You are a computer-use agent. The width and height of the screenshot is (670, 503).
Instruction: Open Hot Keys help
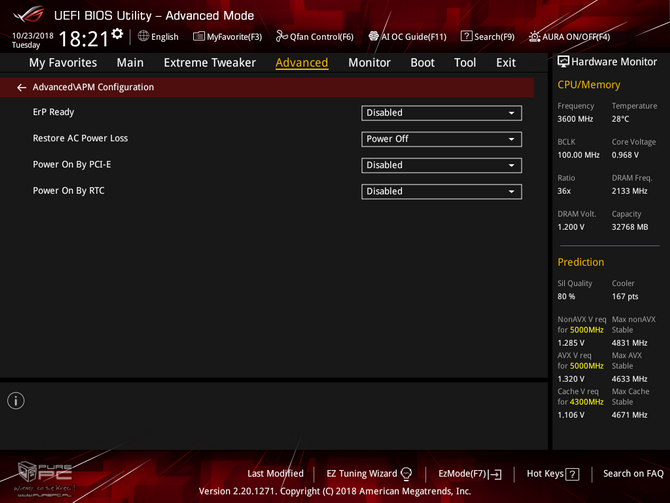[553, 474]
